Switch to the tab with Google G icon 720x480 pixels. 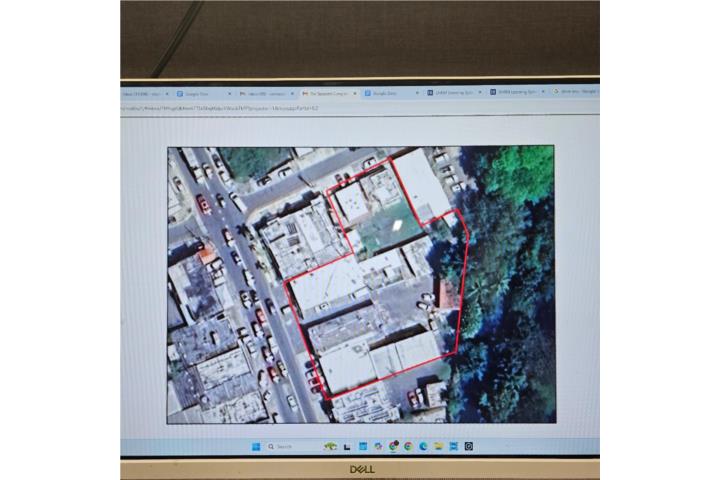pos(576,92)
